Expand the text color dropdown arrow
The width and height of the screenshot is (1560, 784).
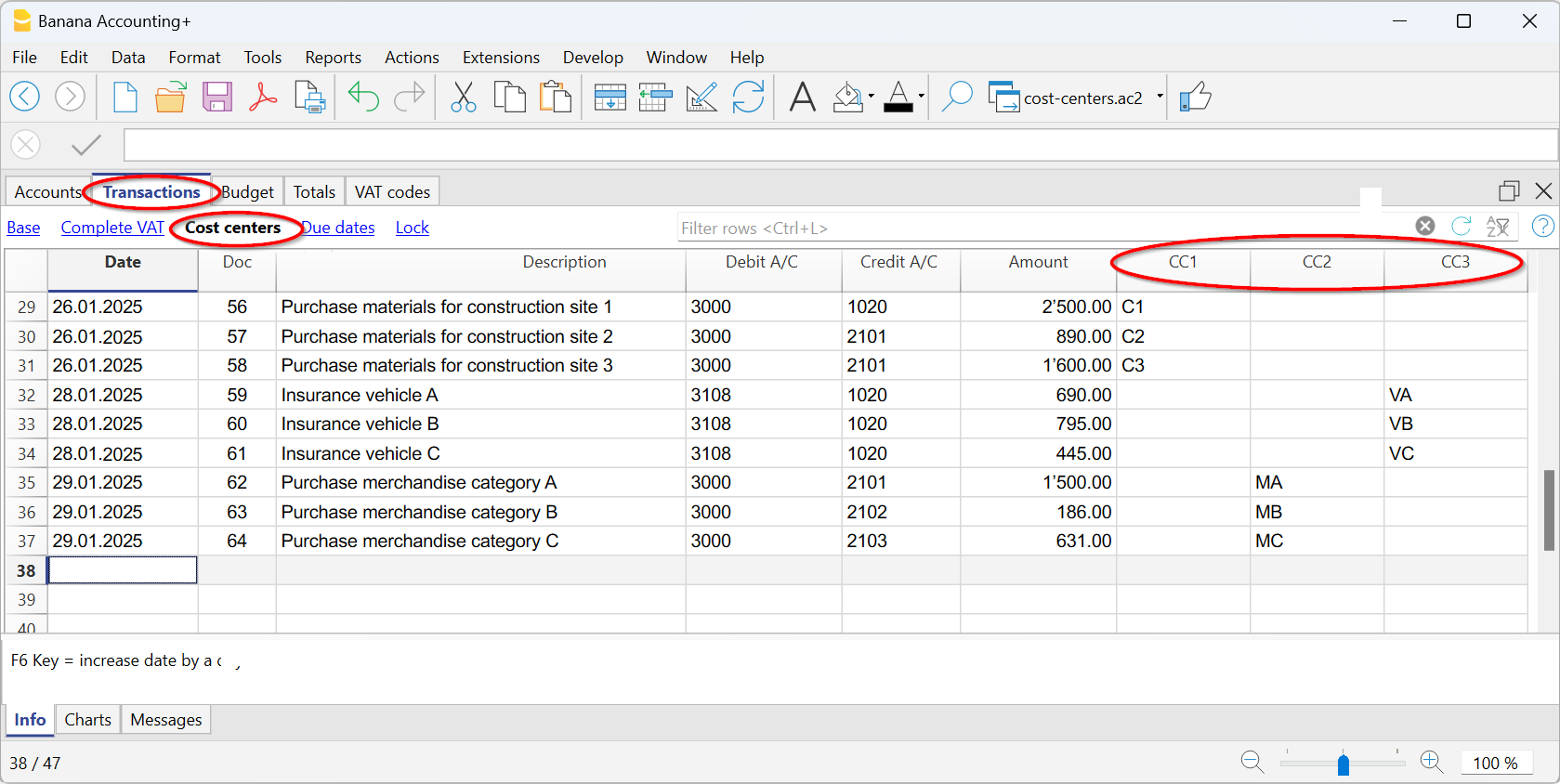[921, 97]
